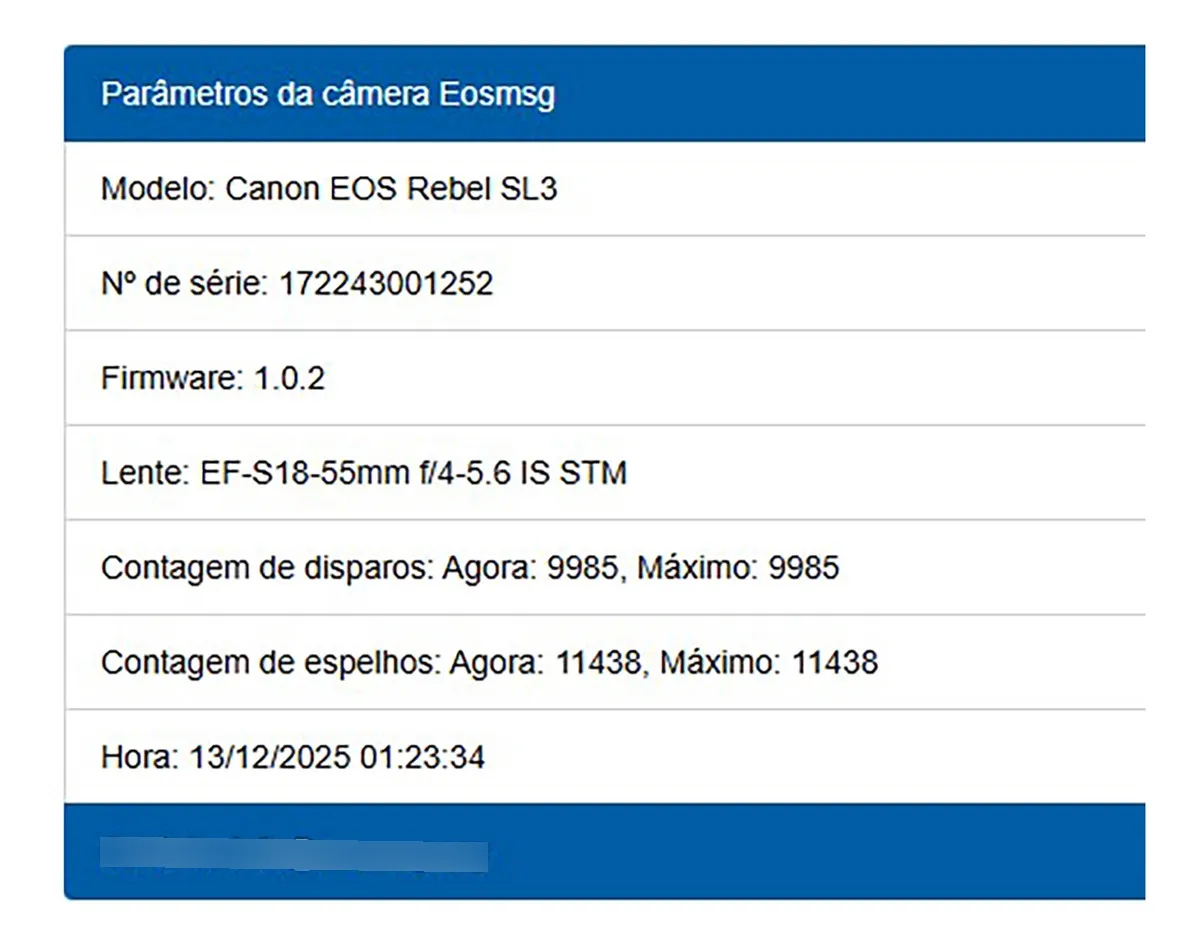Select the date 13/12/2025
Image resolution: width=1200 pixels, height=945 pixels.
coord(270,757)
